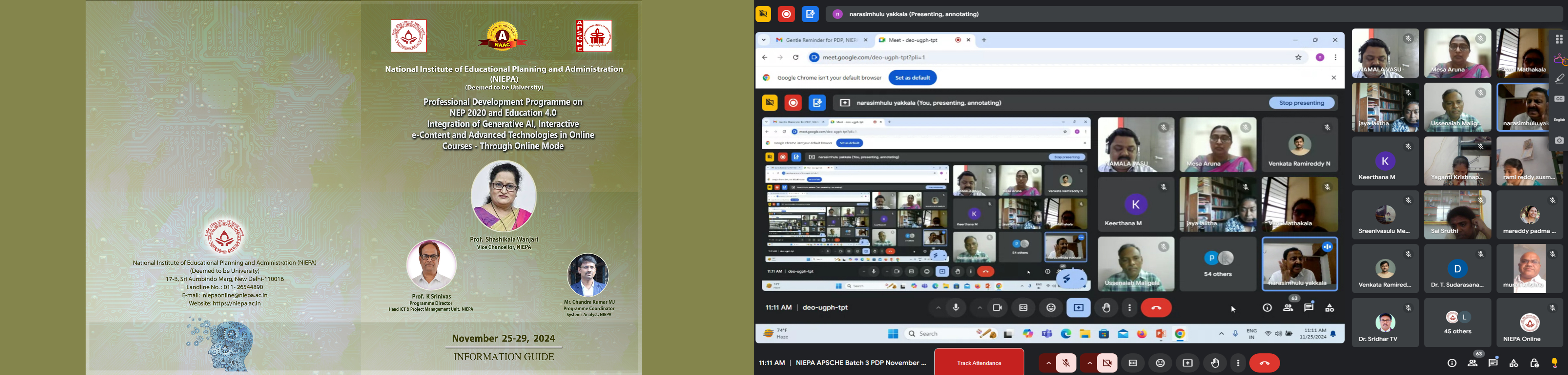Select pen annotation tool in side panel
The width and height of the screenshot is (1568, 375).
click(x=1559, y=78)
